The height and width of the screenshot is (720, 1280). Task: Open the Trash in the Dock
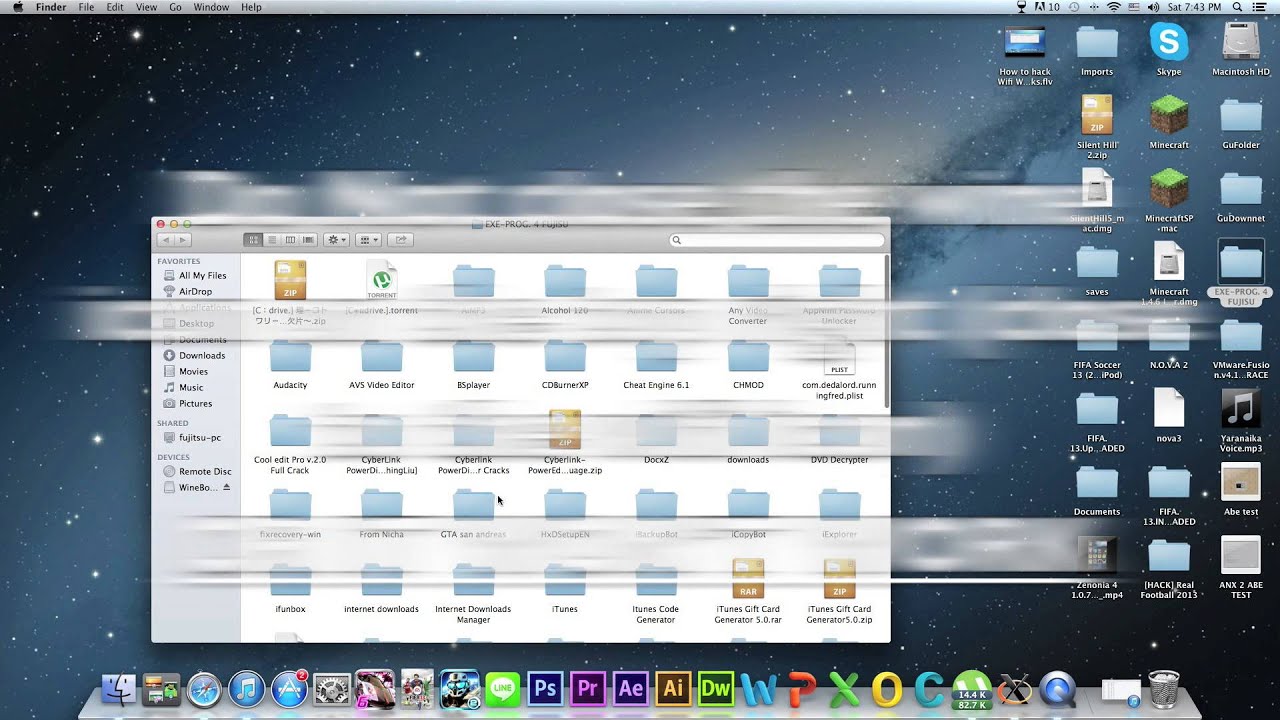1164,688
